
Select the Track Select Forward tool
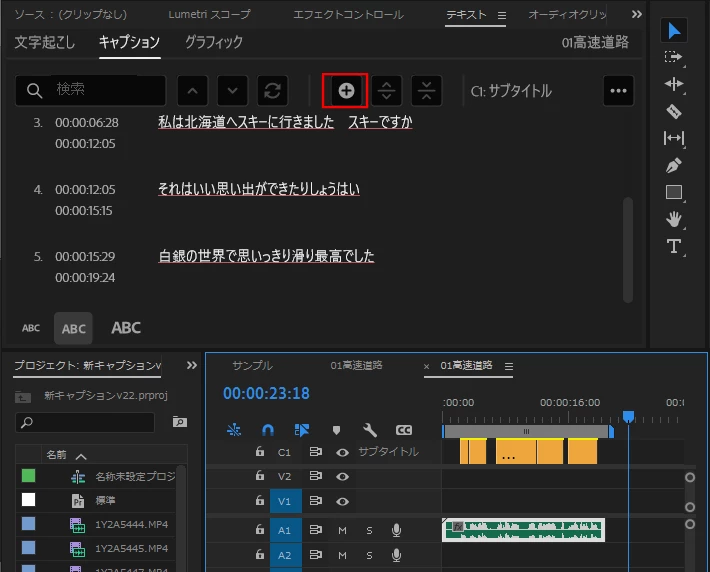pos(674,58)
